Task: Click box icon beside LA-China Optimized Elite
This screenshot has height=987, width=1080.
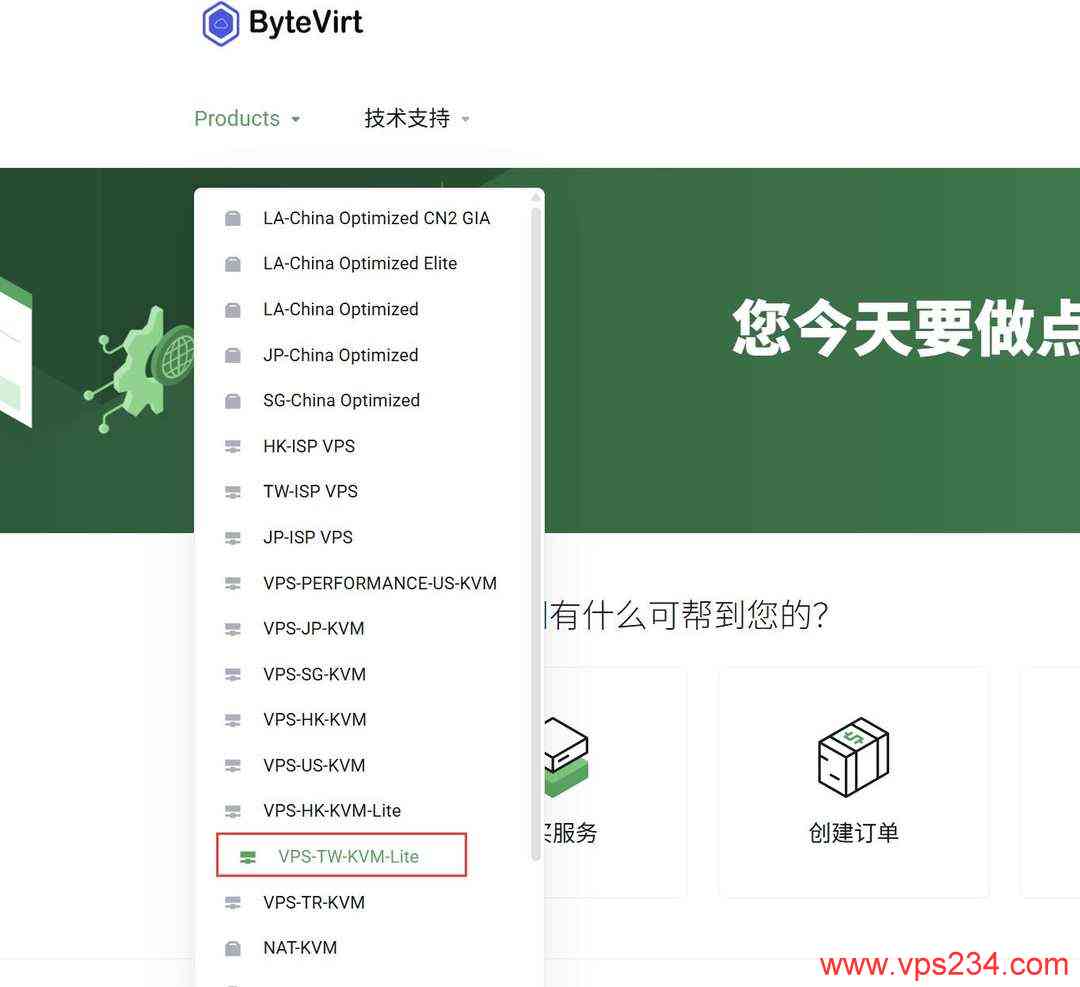Action: 233,264
